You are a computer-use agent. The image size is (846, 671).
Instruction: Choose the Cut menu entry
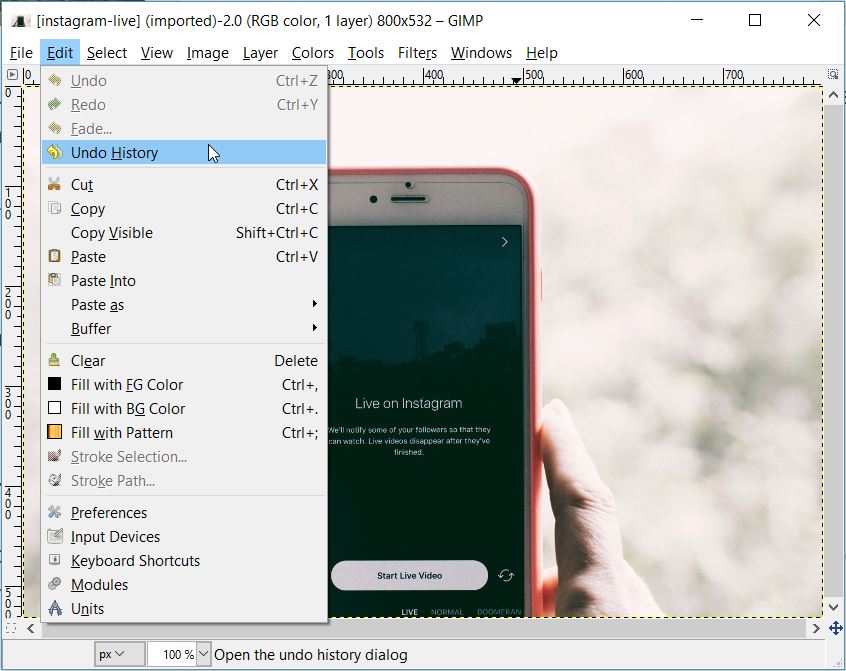(x=184, y=184)
